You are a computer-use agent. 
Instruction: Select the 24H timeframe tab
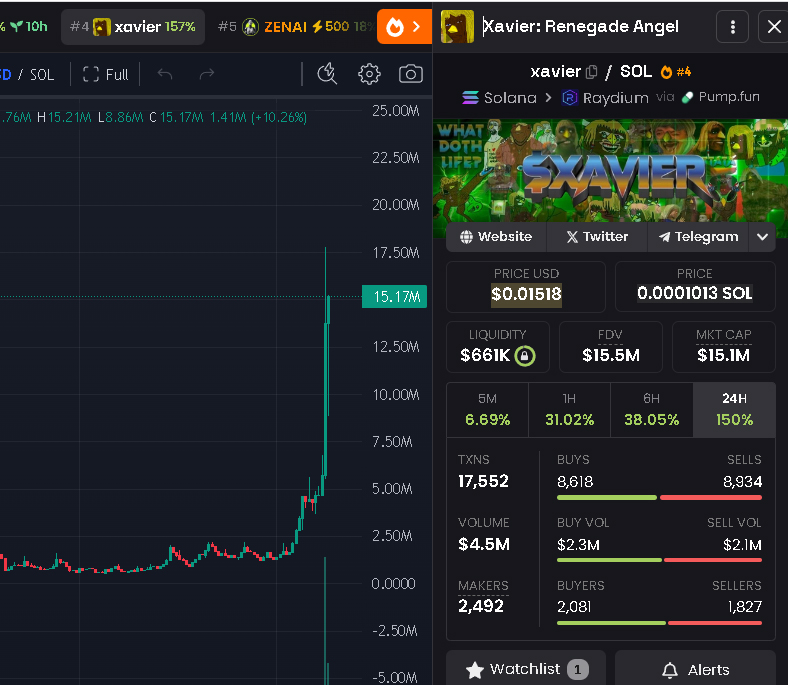(x=734, y=410)
